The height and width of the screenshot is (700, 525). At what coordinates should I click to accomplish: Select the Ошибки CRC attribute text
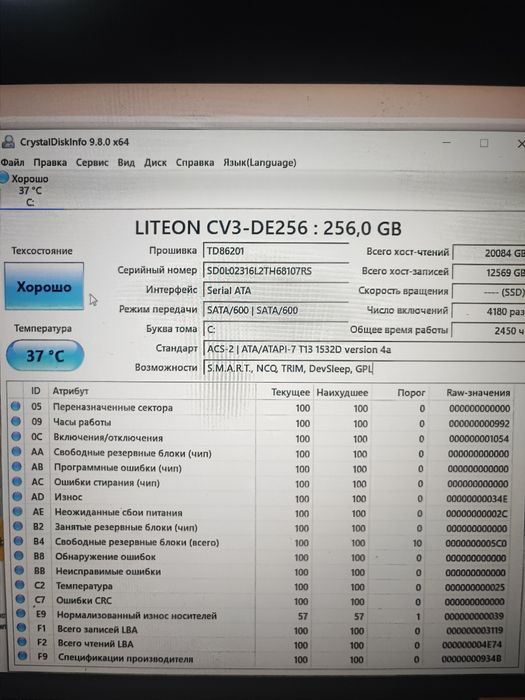83,600
